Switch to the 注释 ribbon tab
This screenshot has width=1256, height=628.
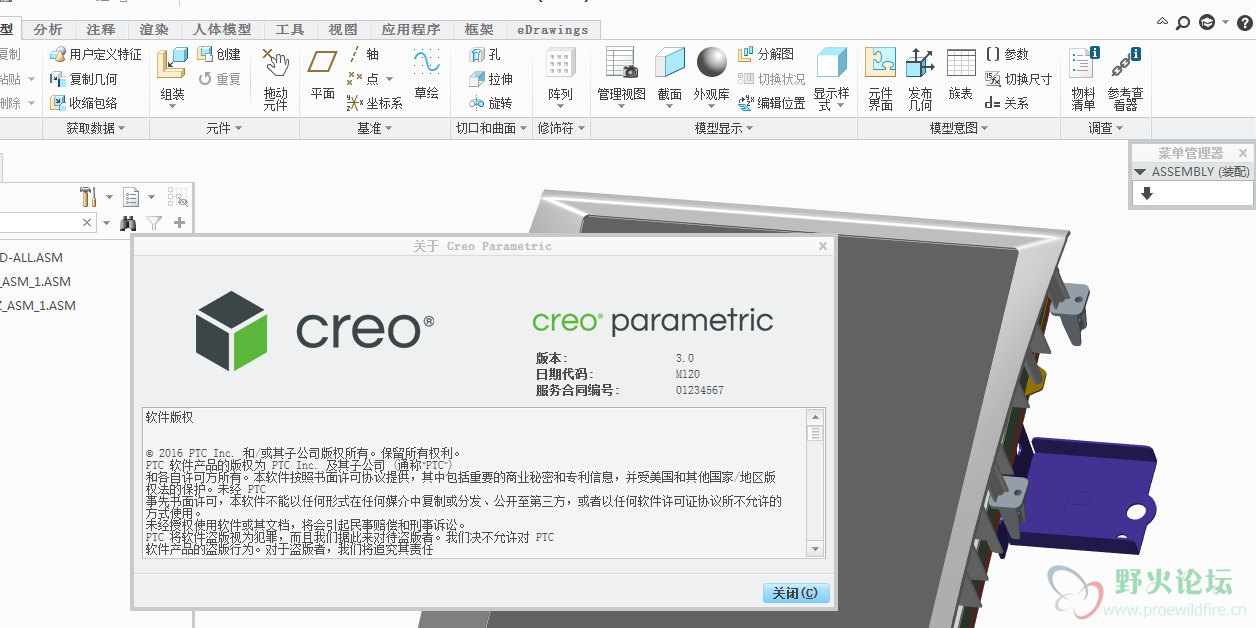(x=101, y=30)
